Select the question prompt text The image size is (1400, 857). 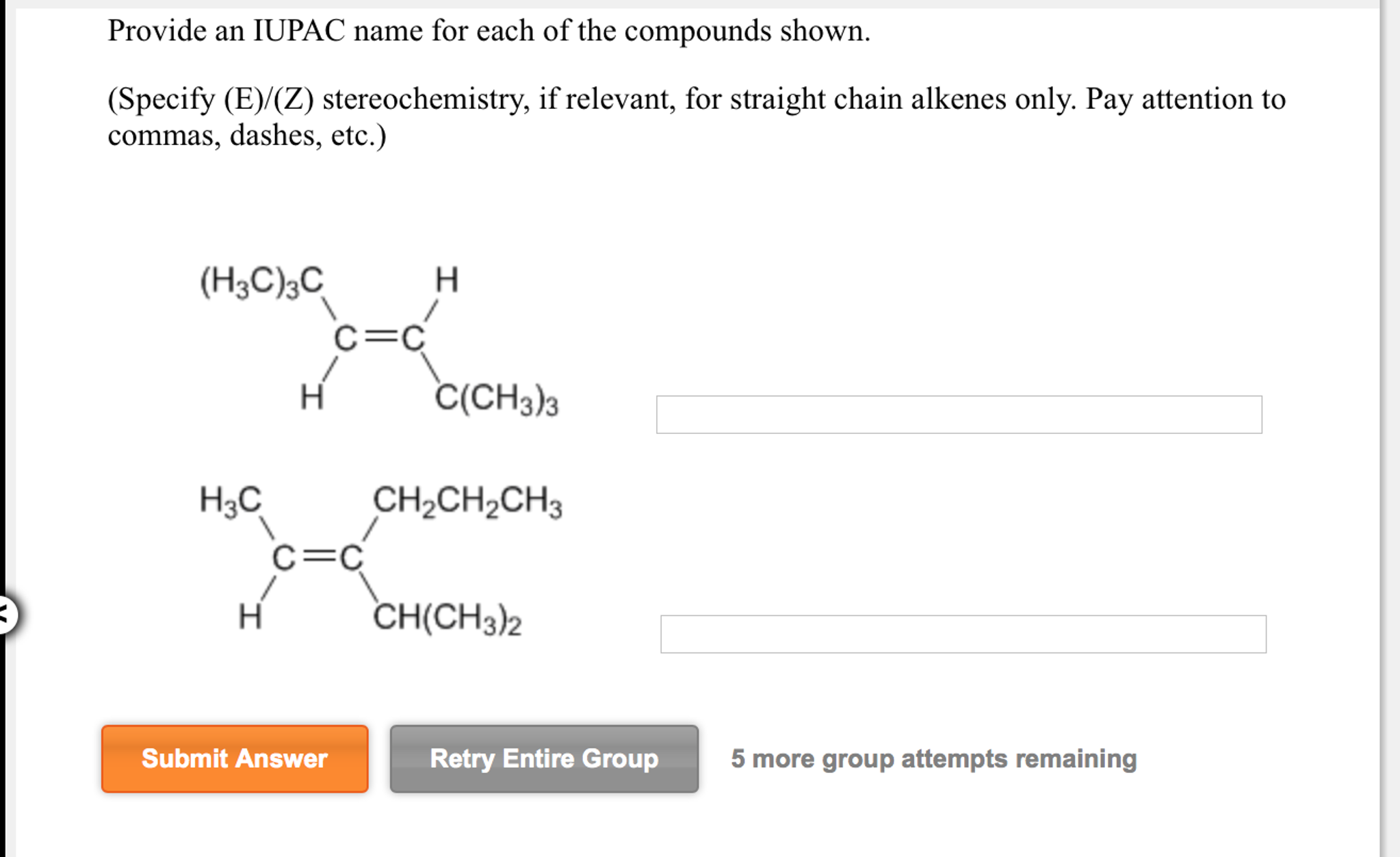click(x=487, y=31)
